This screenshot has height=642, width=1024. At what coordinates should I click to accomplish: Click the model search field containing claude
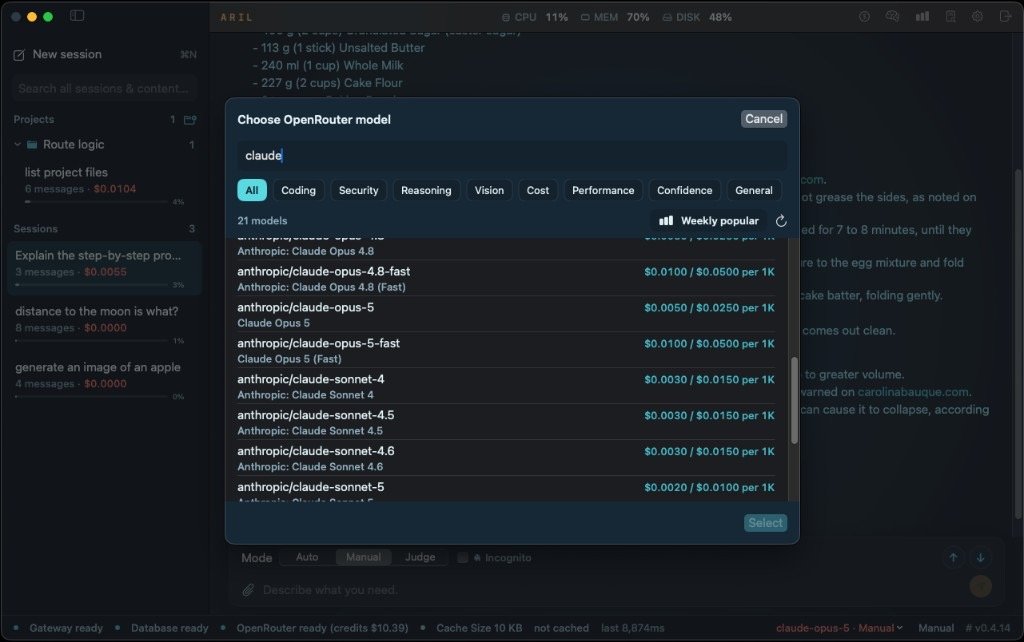(x=512, y=155)
